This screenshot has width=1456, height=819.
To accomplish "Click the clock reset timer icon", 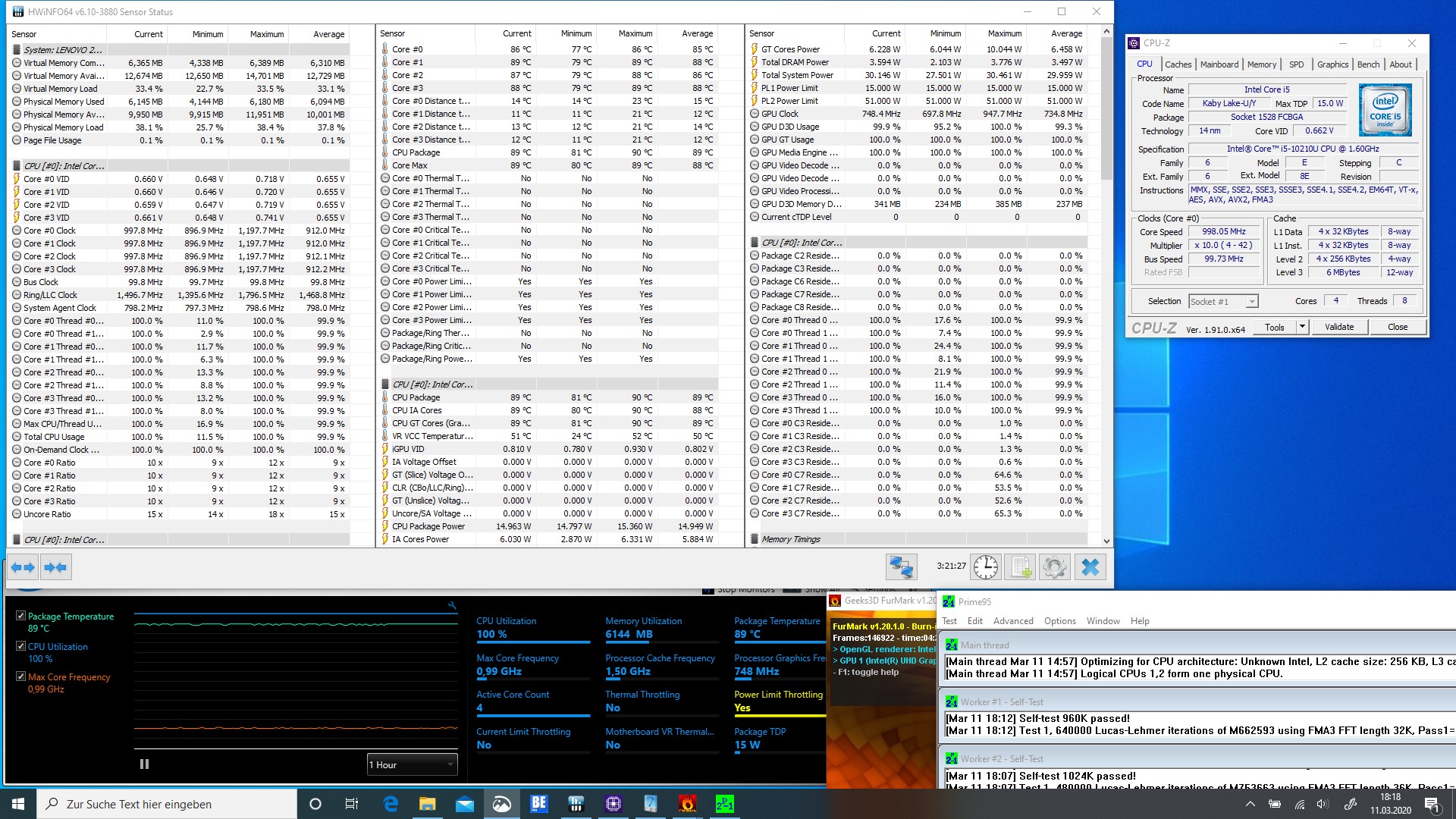I will pos(985,567).
